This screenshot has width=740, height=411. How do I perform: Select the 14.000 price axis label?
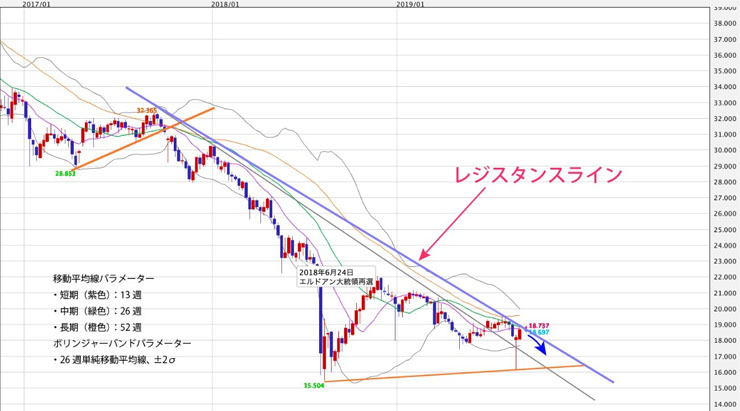click(726, 404)
